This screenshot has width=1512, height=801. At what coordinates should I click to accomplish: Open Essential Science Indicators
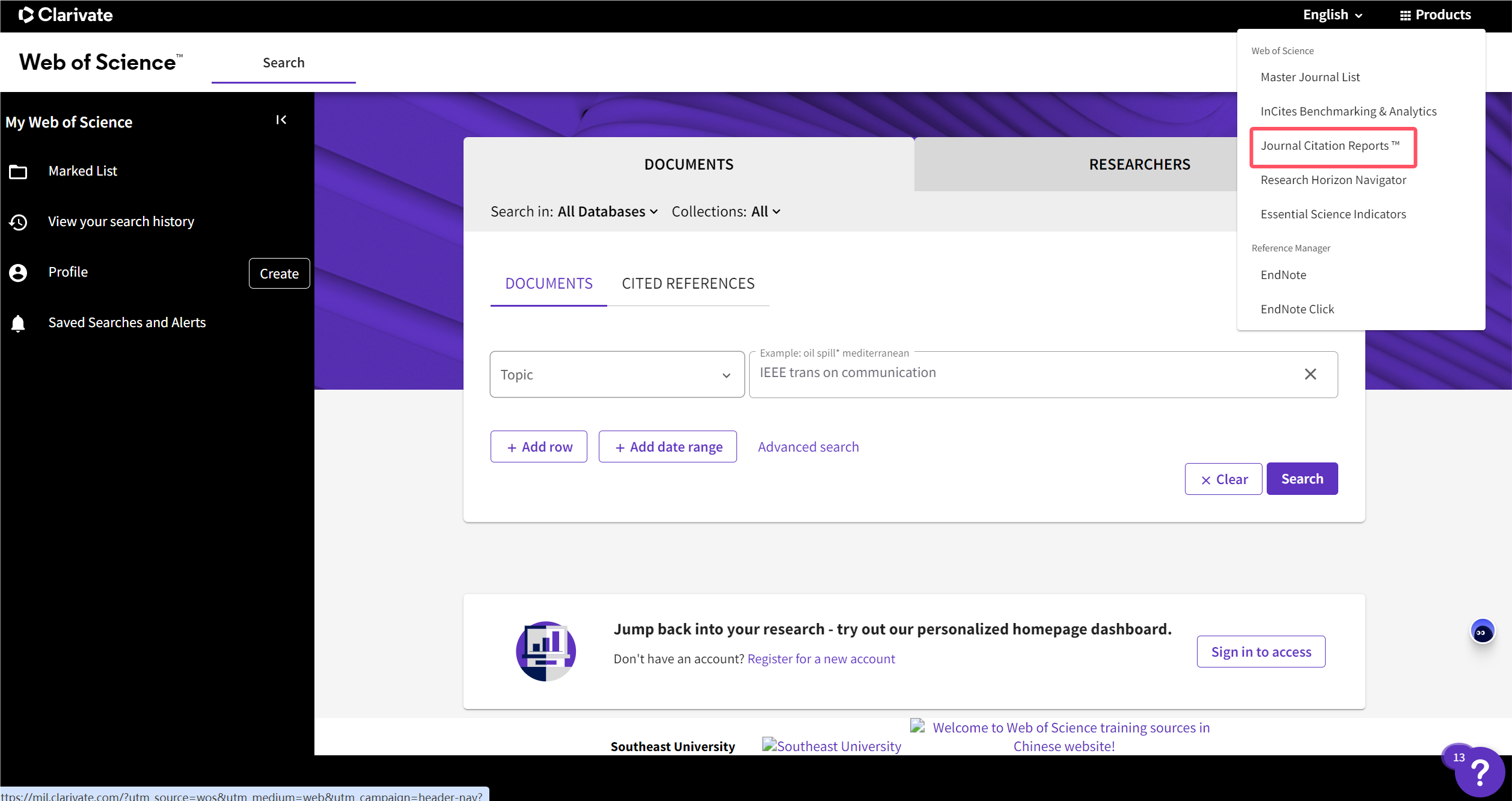pos(1333,214)
